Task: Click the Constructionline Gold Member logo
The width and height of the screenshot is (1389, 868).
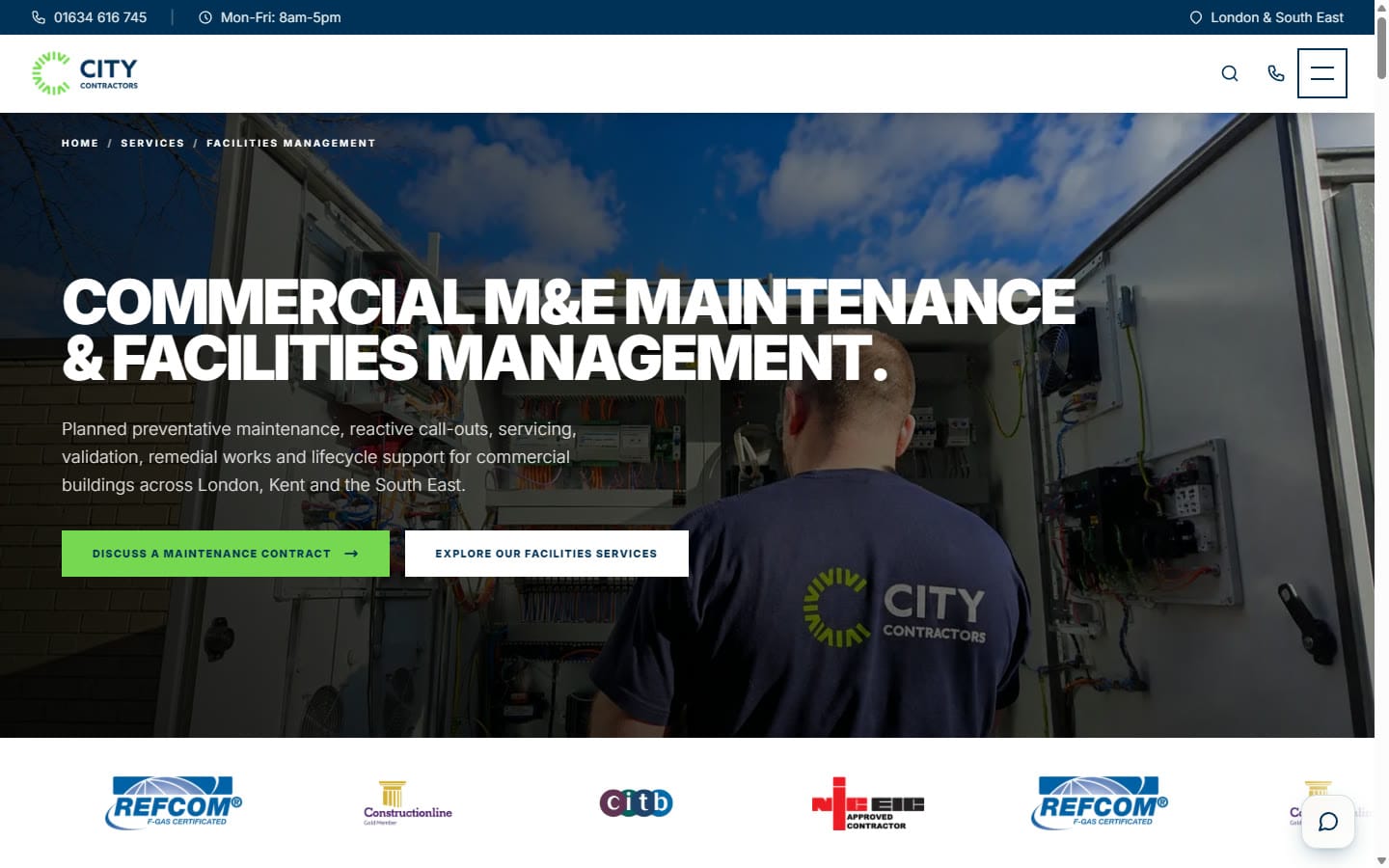Action: pos(408,803)
